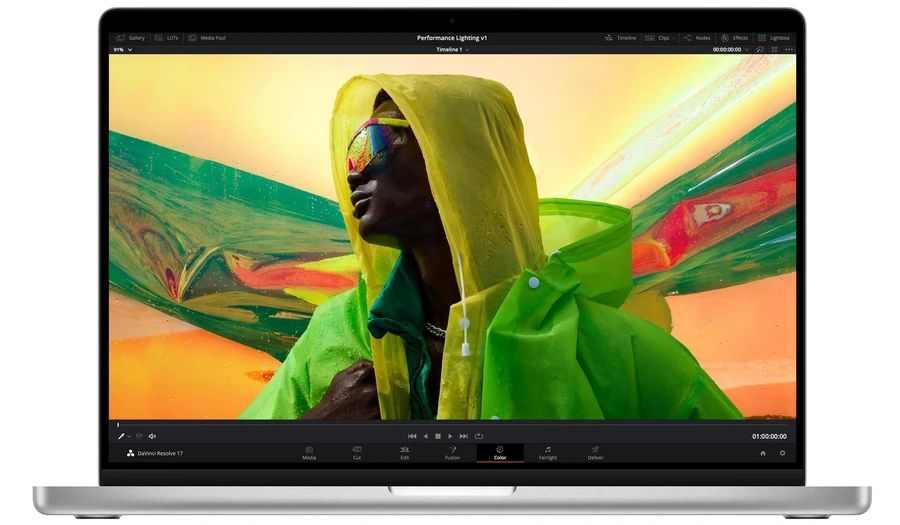Play the clip in reverse
Viewport: 900px width, 525px height.
click(x=425, y=437)
